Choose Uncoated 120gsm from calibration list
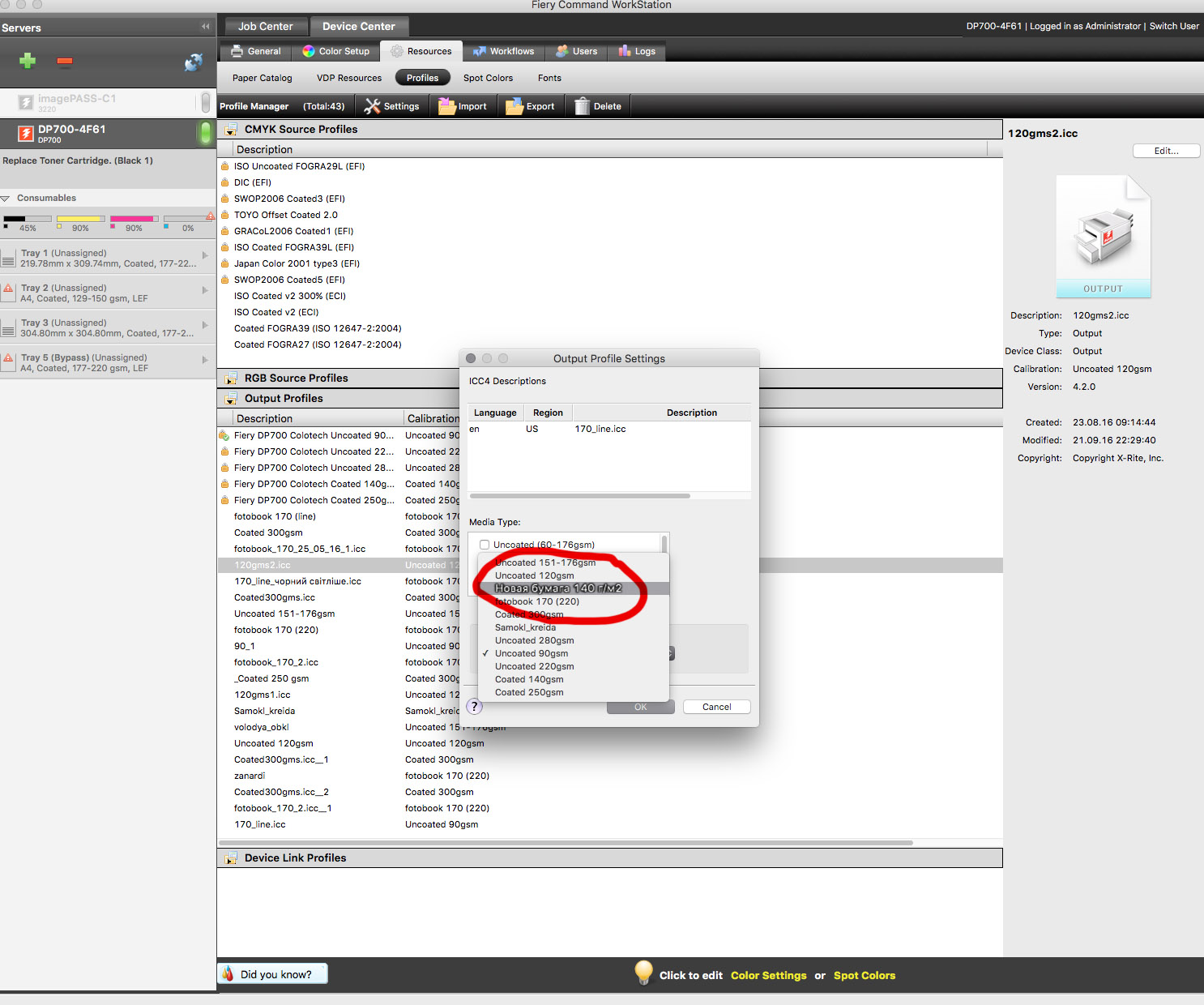 (573, 575)
